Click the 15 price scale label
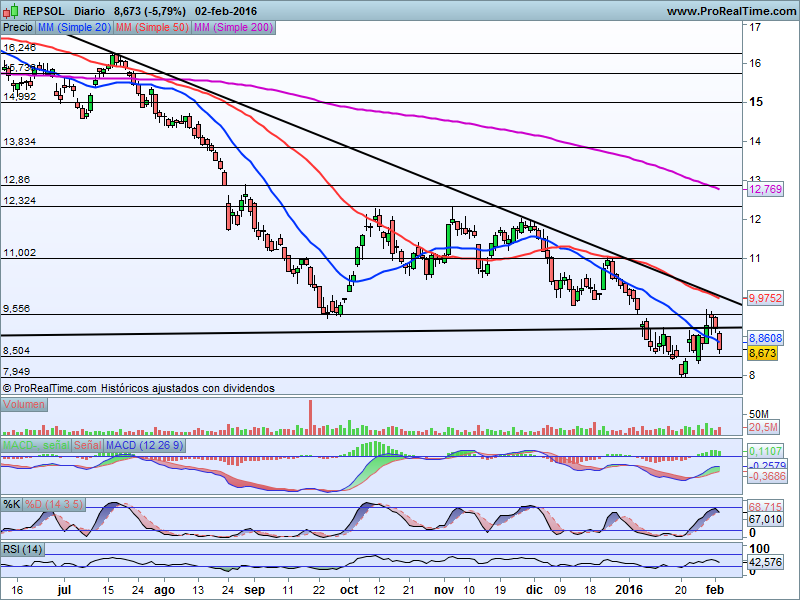Screen dimensions: 800x600 (x=756, y=102)
